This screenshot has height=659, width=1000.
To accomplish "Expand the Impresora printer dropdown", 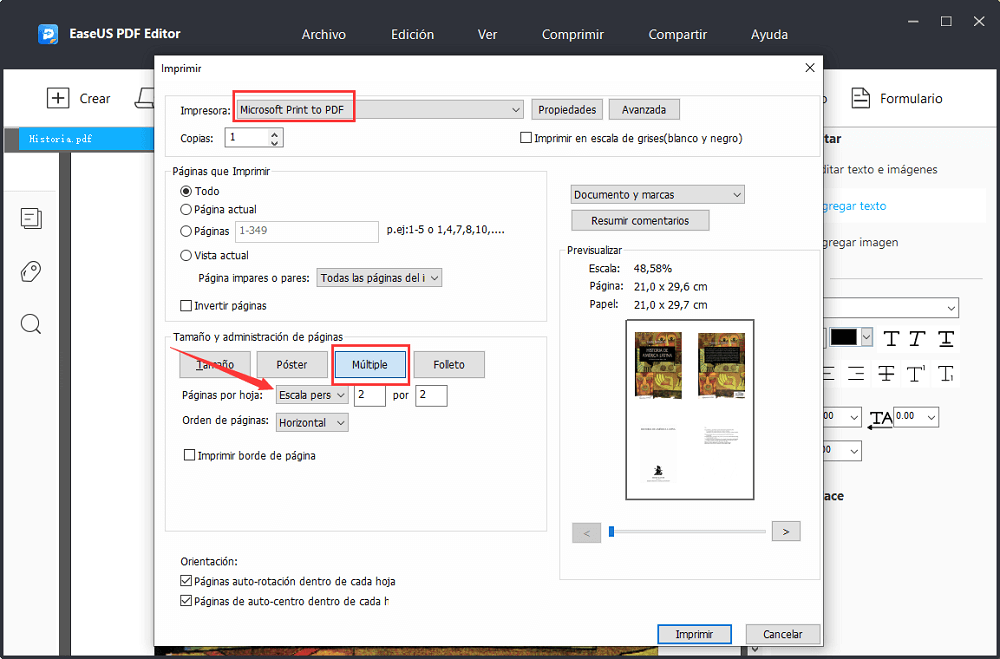I will [x=516, y=110].
